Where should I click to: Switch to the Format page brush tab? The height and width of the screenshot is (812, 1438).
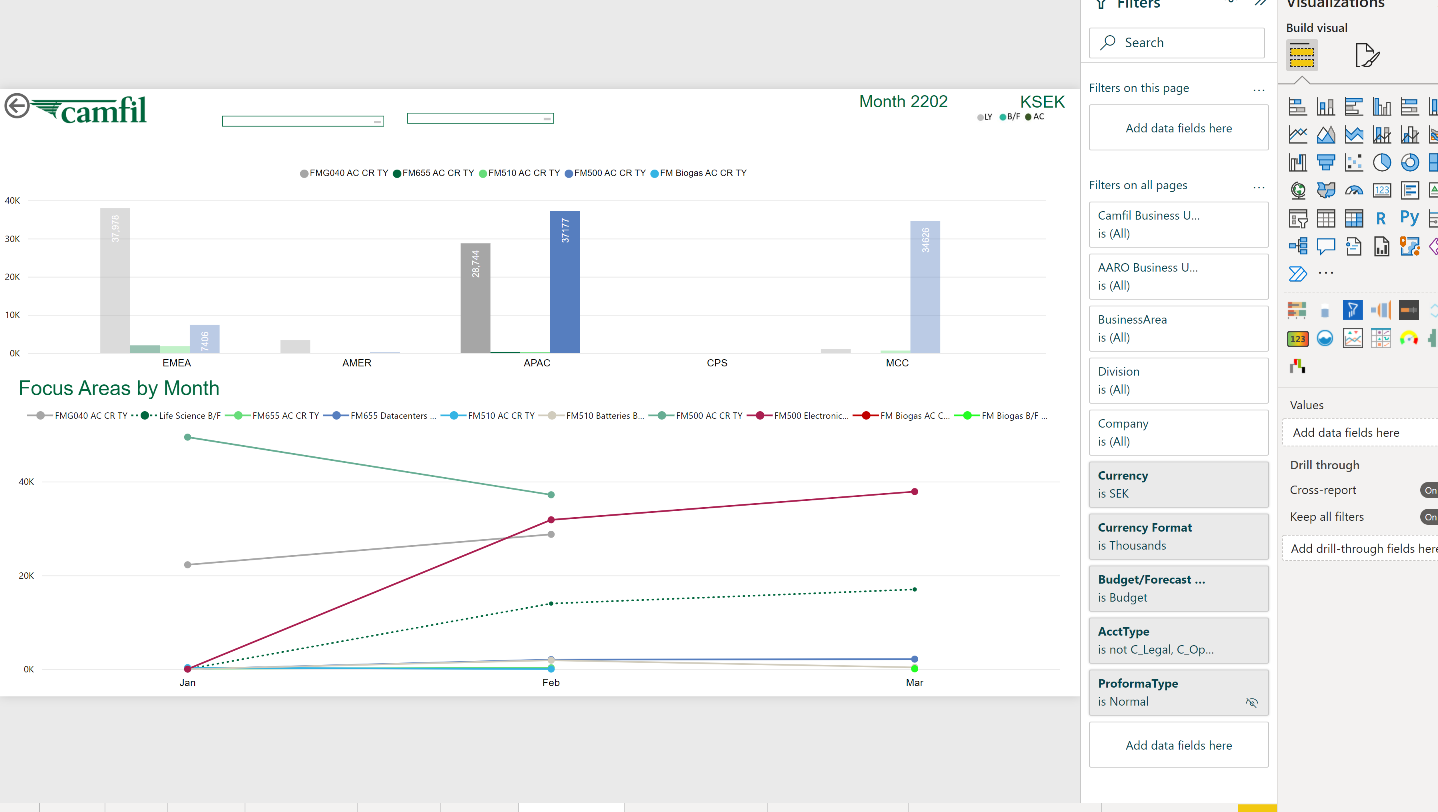pyautogui.click(x=1367, y=55)
